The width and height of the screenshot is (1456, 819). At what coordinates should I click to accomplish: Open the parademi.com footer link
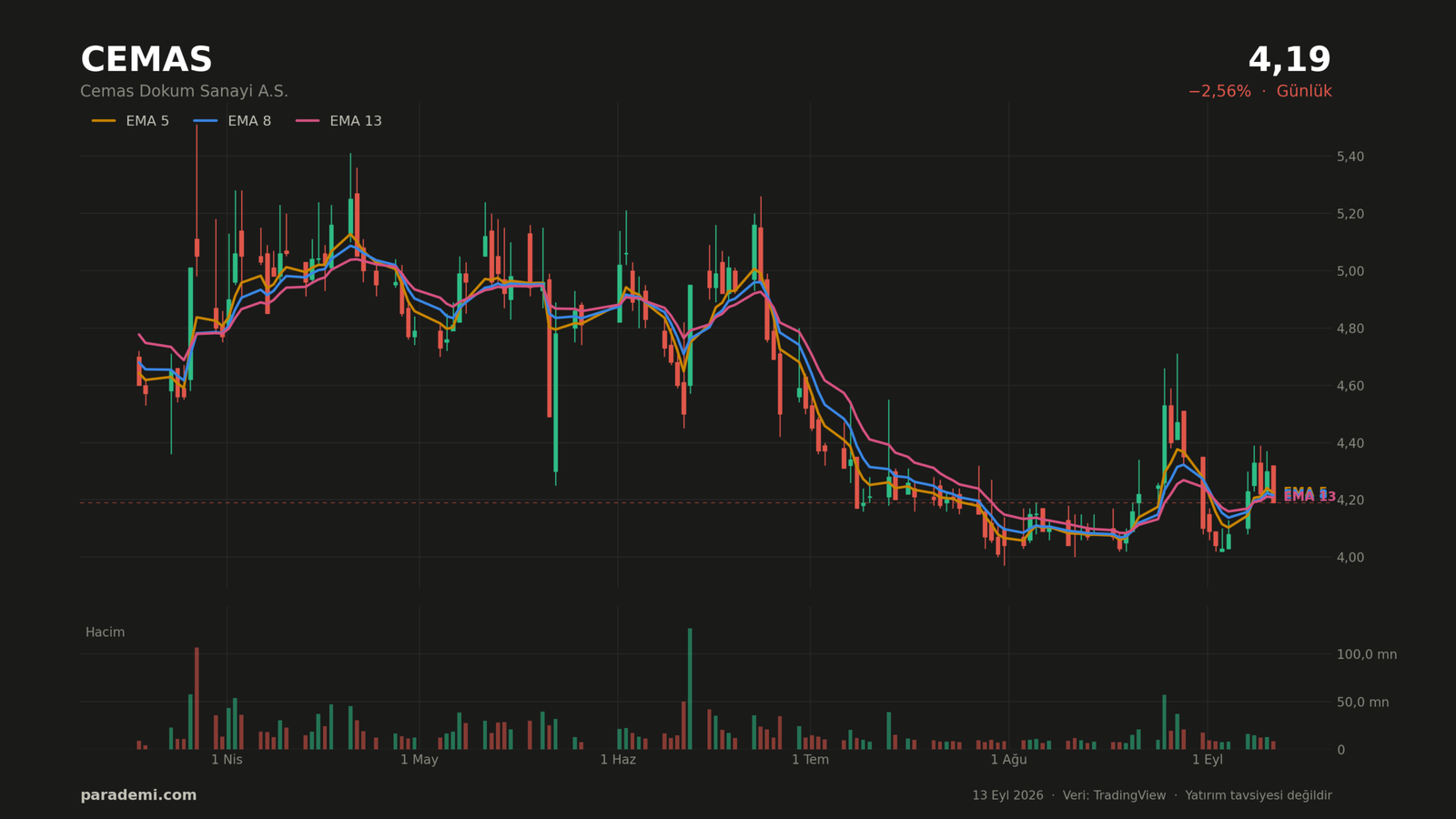138,795
